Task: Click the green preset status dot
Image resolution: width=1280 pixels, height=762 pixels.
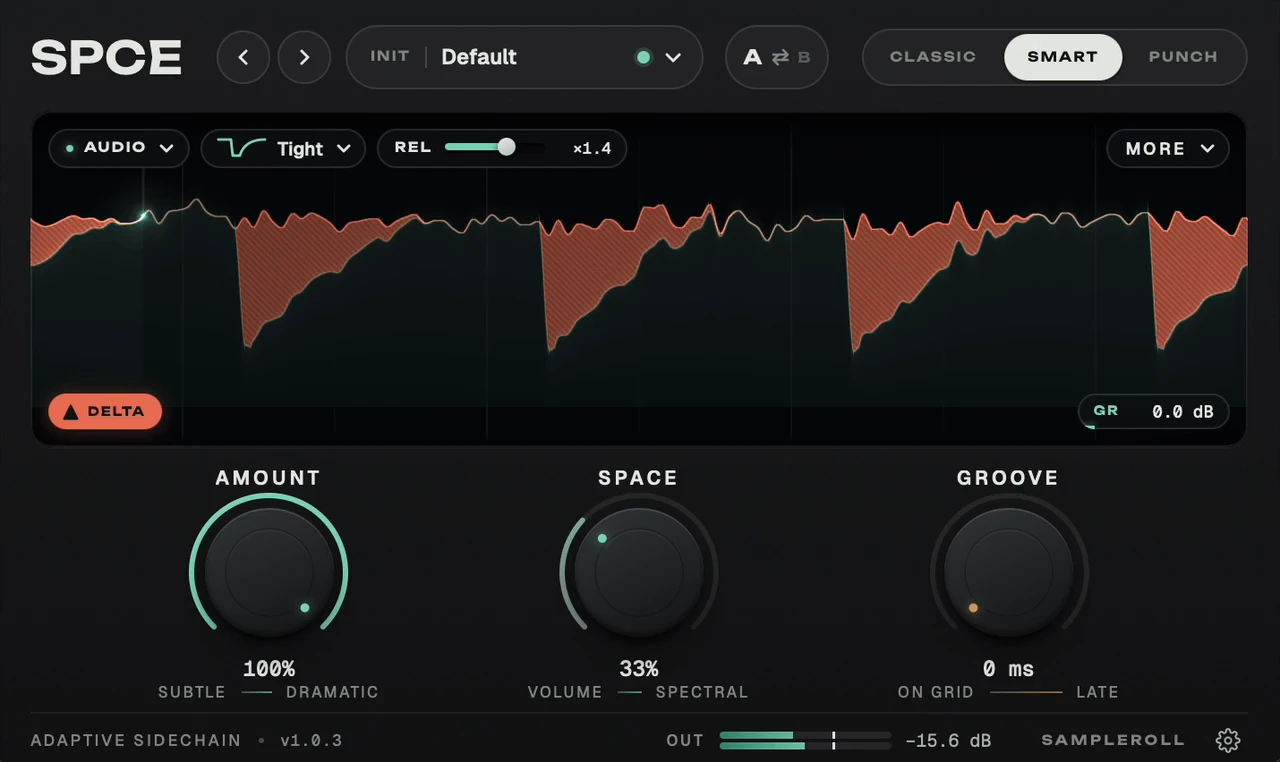Action: coord(643,57)
